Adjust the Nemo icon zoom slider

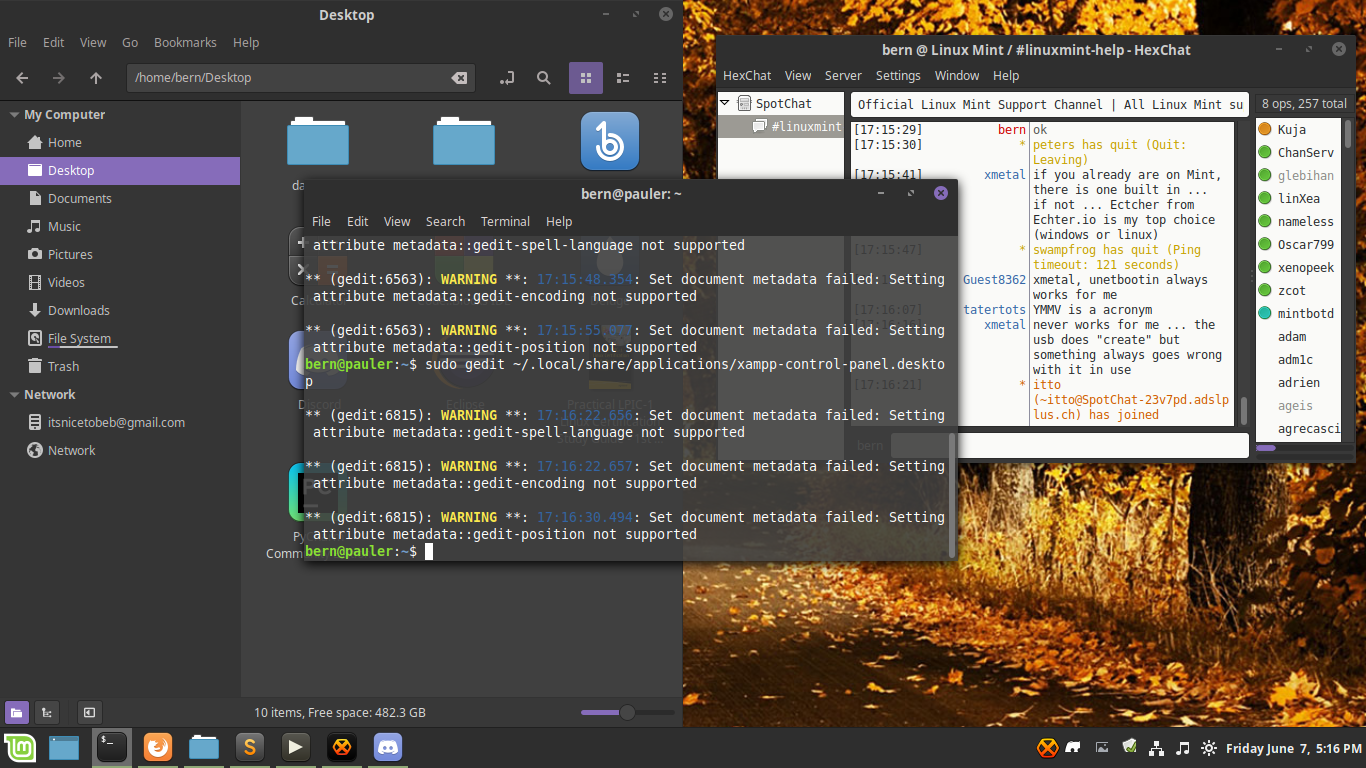click(x=627, y=712)
